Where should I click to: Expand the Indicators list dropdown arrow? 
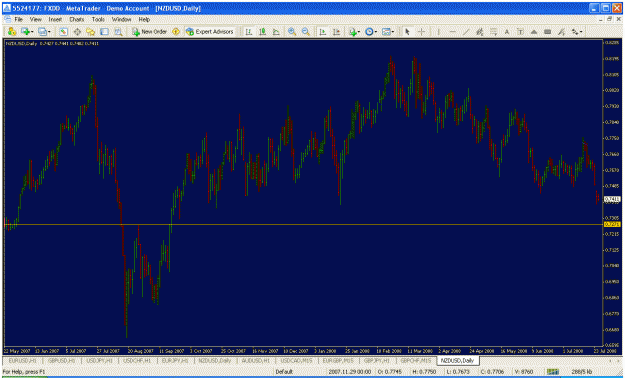358,32
